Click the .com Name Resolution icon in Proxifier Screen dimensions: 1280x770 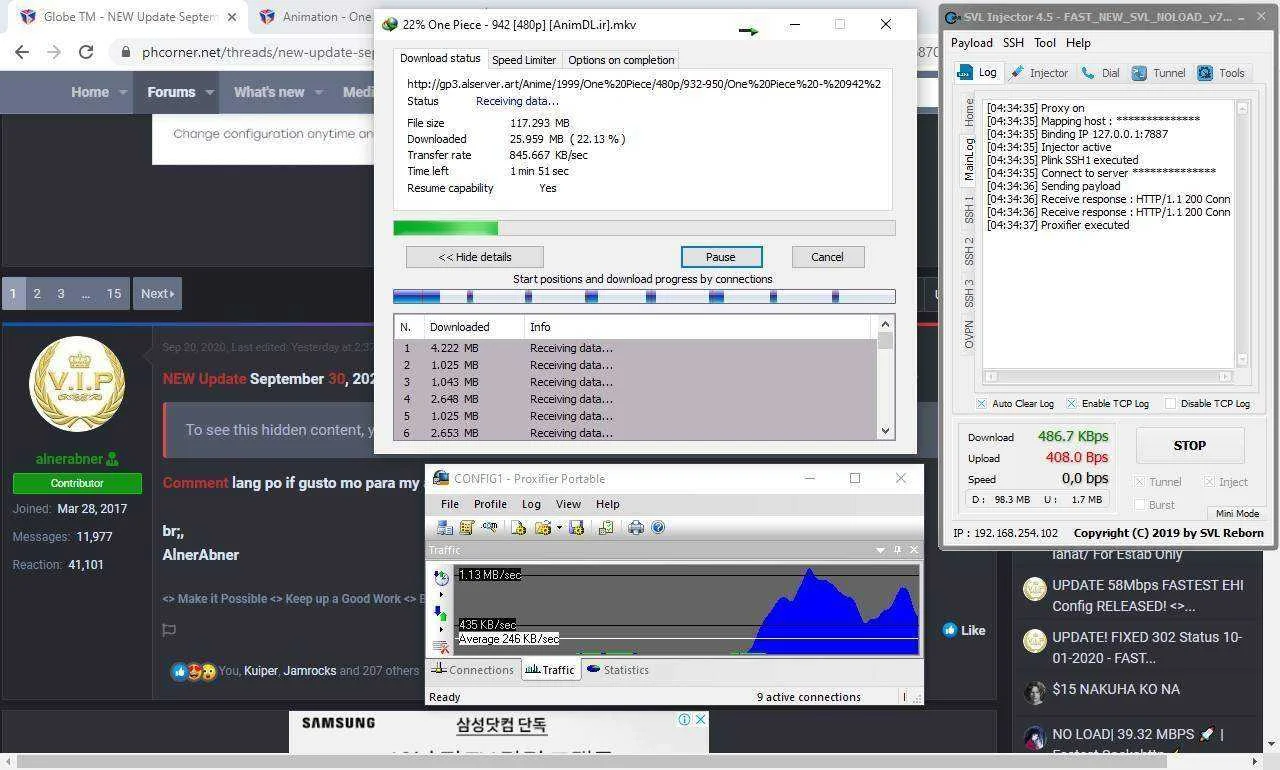[x=489, y=528]
